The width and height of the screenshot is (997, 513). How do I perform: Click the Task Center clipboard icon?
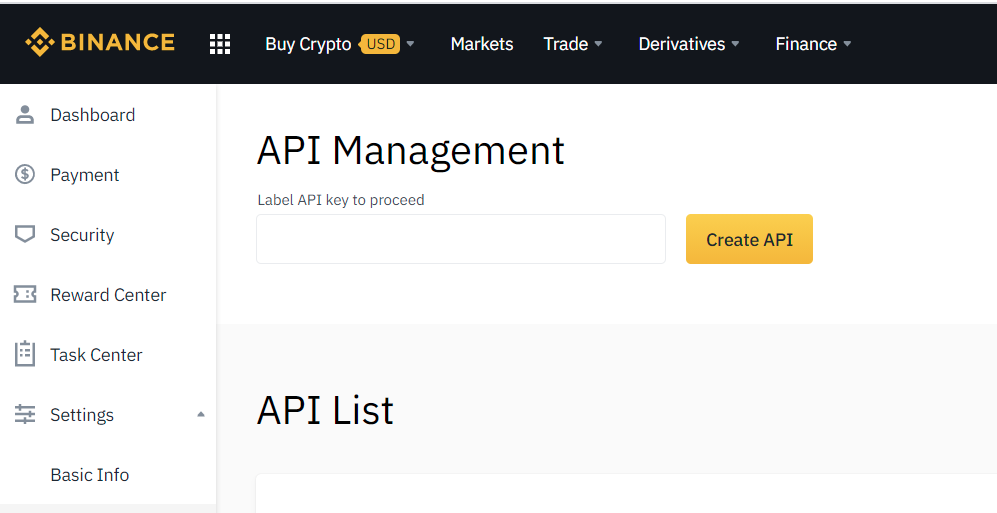click(25, 354)
